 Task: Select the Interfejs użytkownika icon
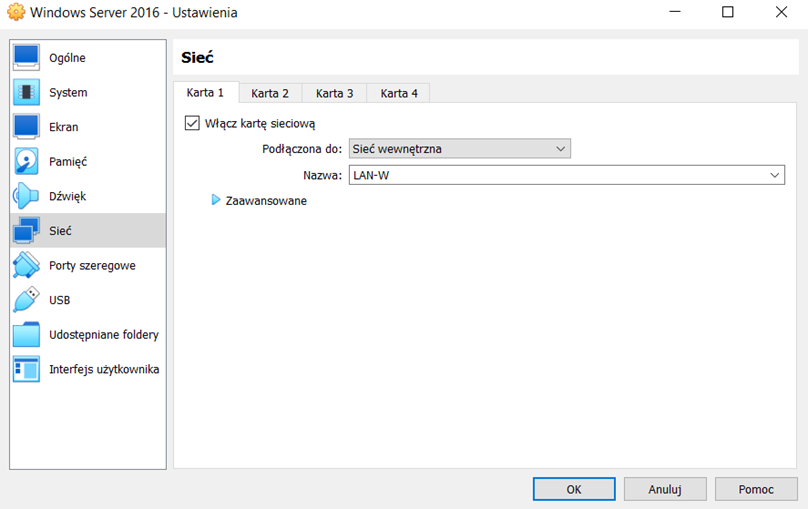[26, 369]
